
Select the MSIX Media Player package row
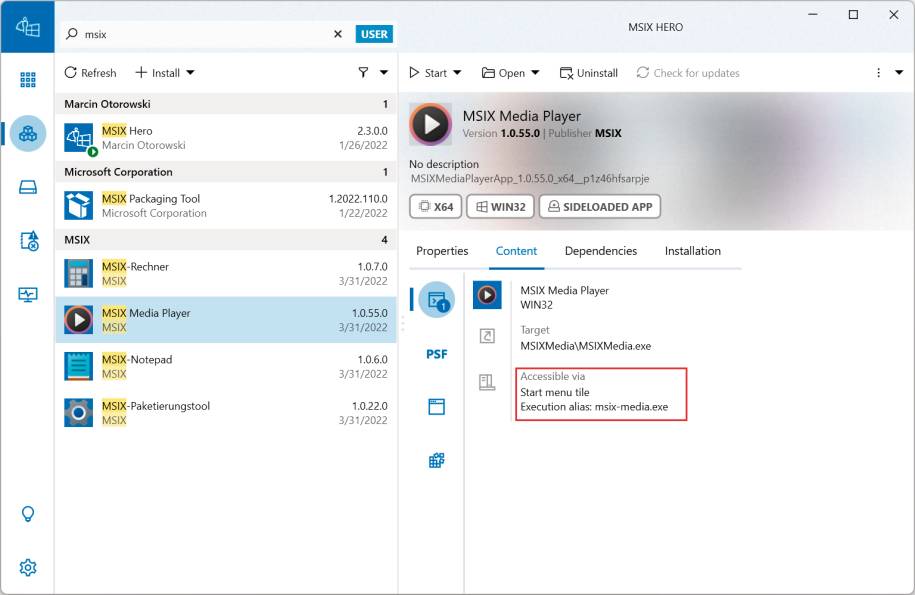click(226, 320)
